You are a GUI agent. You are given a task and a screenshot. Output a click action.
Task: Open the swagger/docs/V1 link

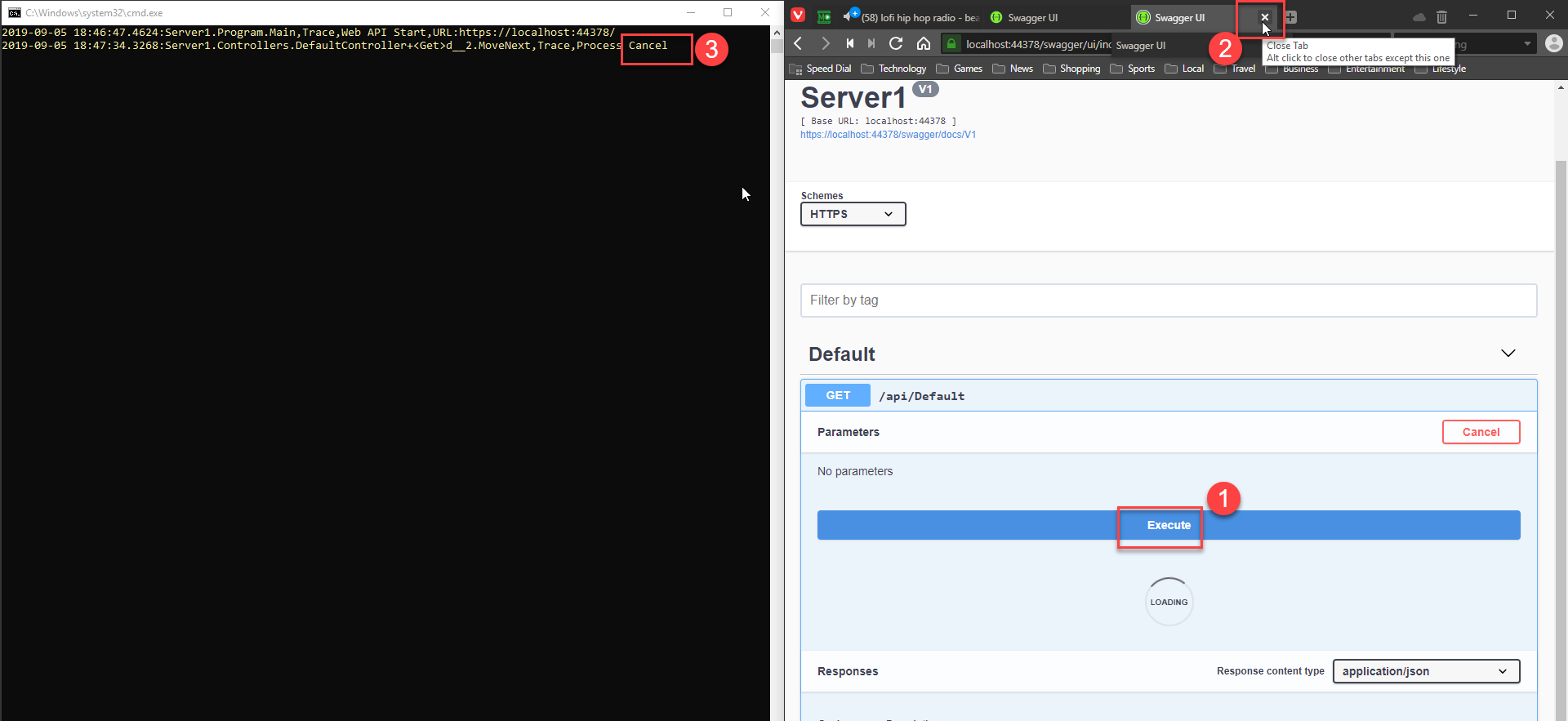[888, 135]
